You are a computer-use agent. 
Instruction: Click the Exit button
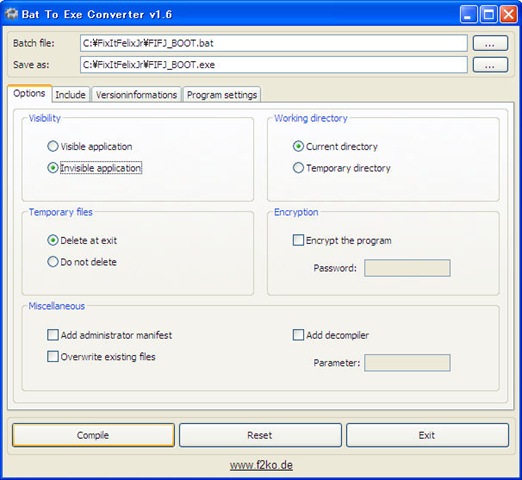point(428,435)
